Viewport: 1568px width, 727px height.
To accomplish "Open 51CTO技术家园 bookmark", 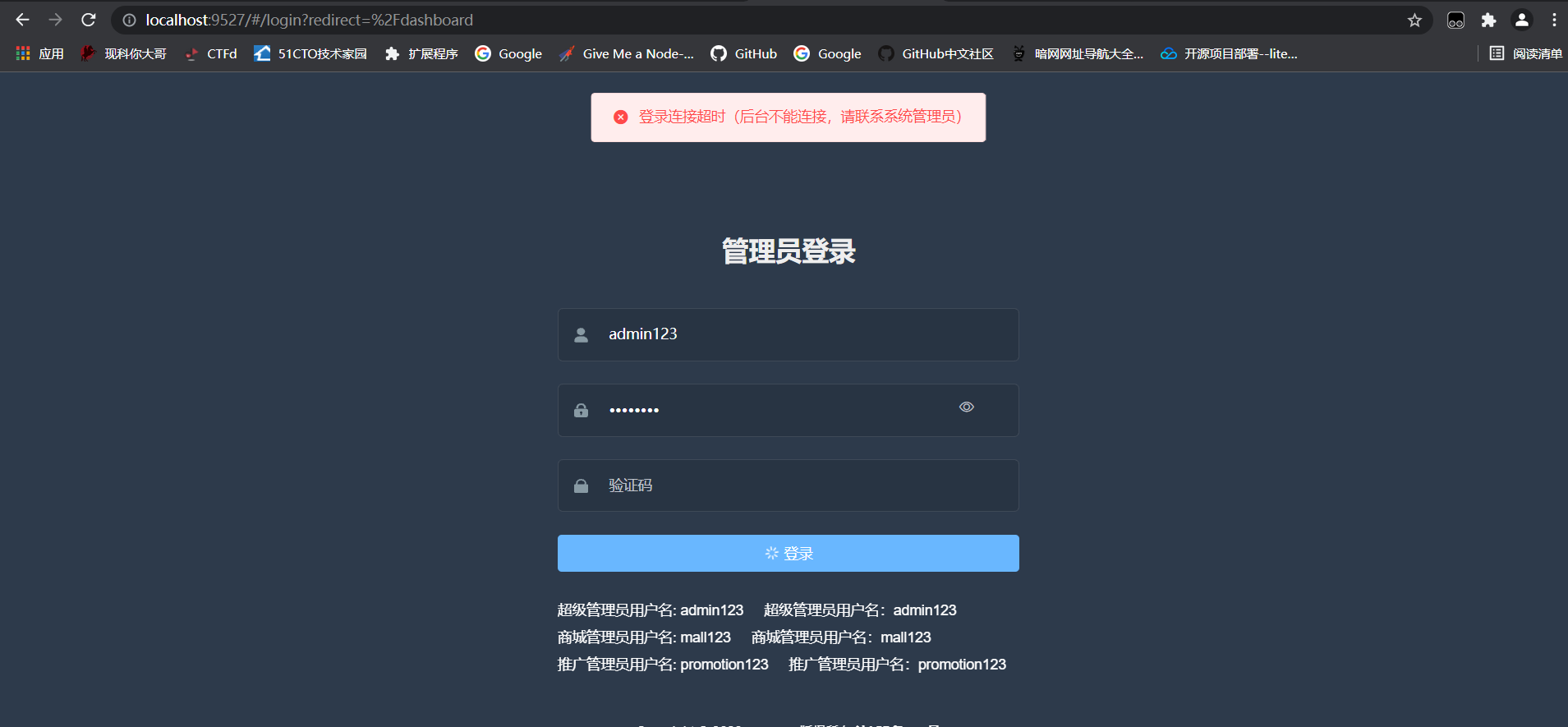I will click(310, 53).
